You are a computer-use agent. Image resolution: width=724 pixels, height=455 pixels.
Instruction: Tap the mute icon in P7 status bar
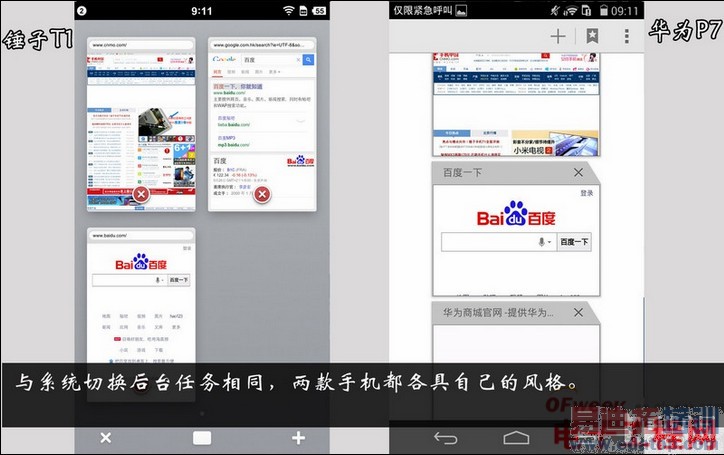coord(554,11)
